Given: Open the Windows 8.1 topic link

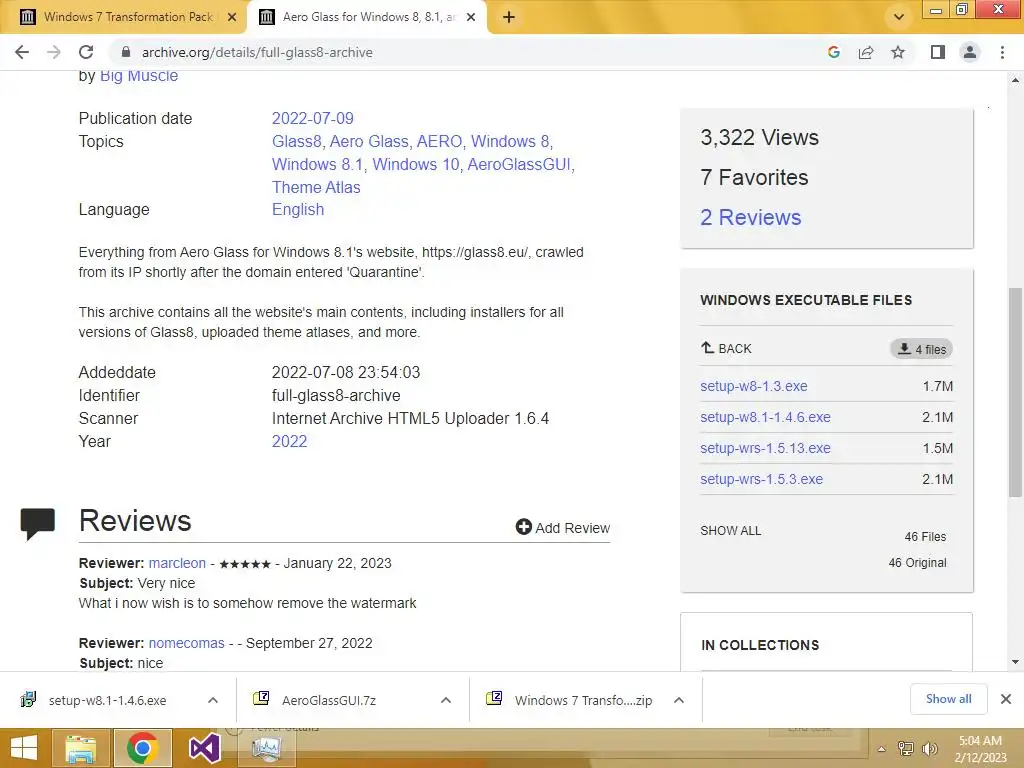Looking at the screenshot, I should (317, 164).
